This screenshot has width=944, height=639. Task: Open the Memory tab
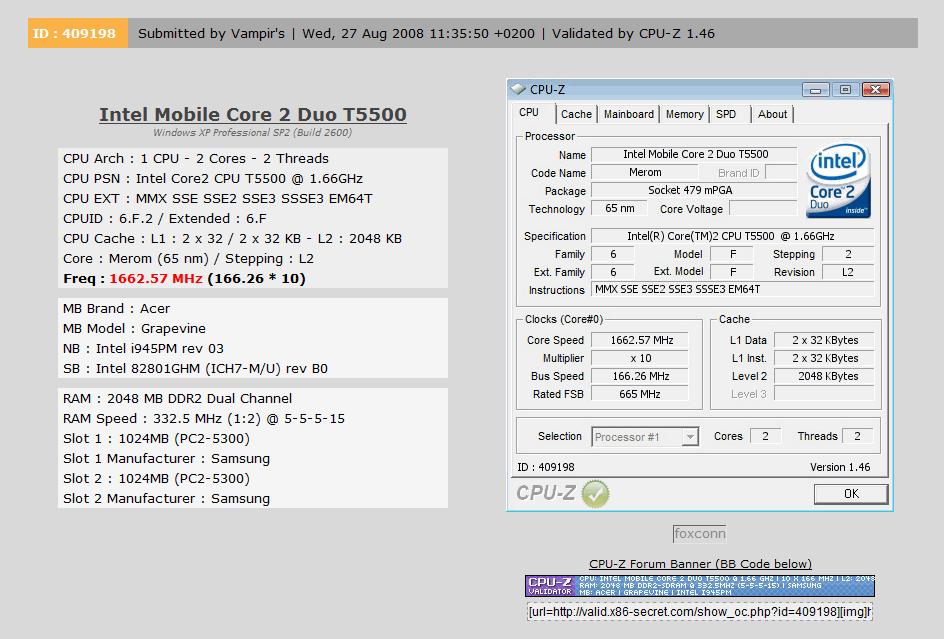tap(685, 114)
